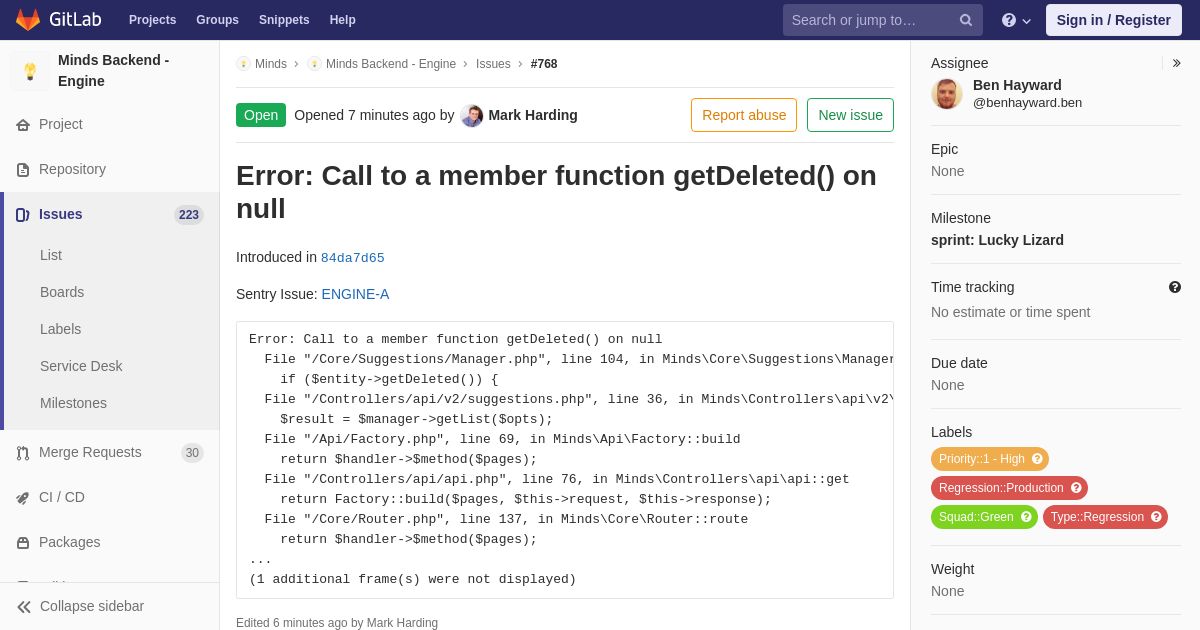Open commit link 84da7d65

pyautogui.click(x=353, y=258)
